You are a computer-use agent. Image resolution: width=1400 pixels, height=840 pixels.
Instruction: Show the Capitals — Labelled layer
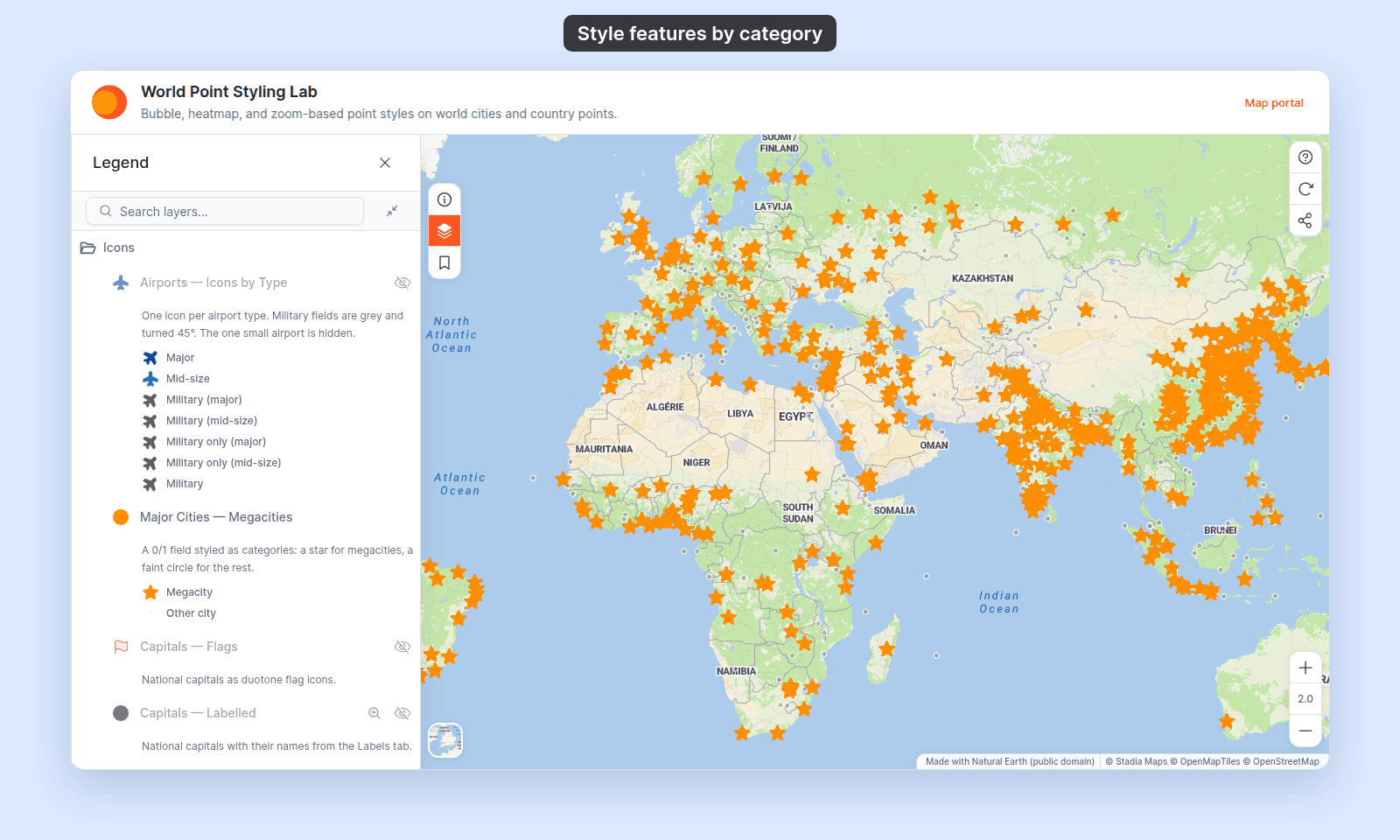[402, 713]
